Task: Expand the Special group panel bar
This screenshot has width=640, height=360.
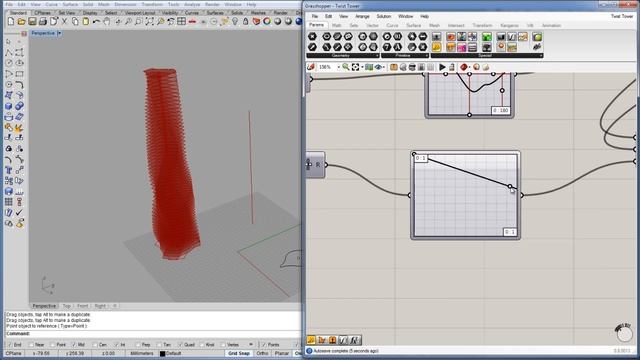Action: pyautogui.click(x=487, y=56)
